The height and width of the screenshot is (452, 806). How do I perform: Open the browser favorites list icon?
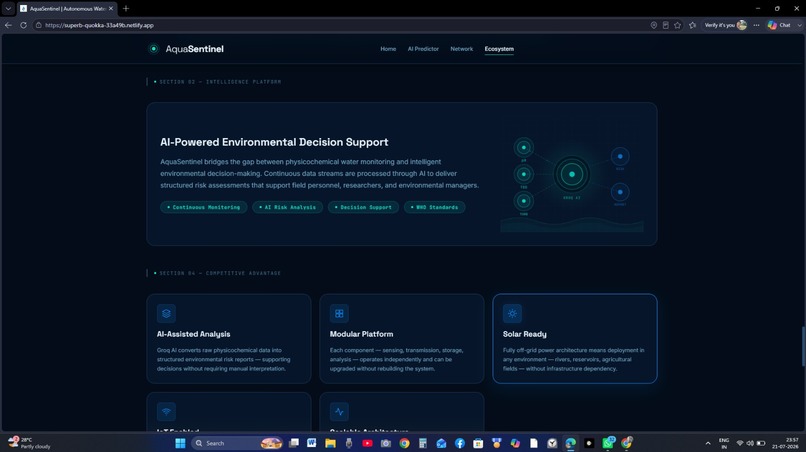(x=692, y=25)
